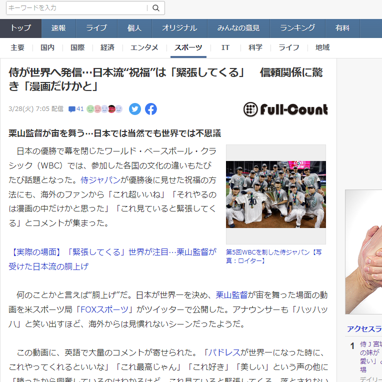Select the ランキング tab
382x382 pixels.
pyautogui.click(x=298, y=28)
